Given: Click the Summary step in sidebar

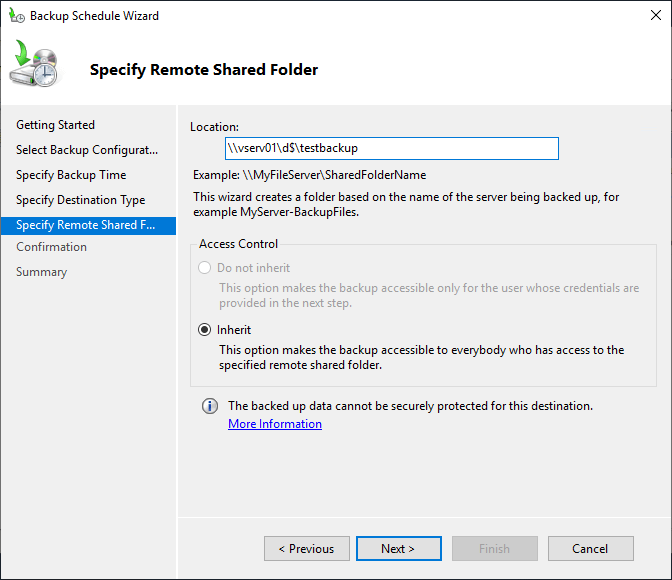Looking at the screenshot, I should pos(42,272).
